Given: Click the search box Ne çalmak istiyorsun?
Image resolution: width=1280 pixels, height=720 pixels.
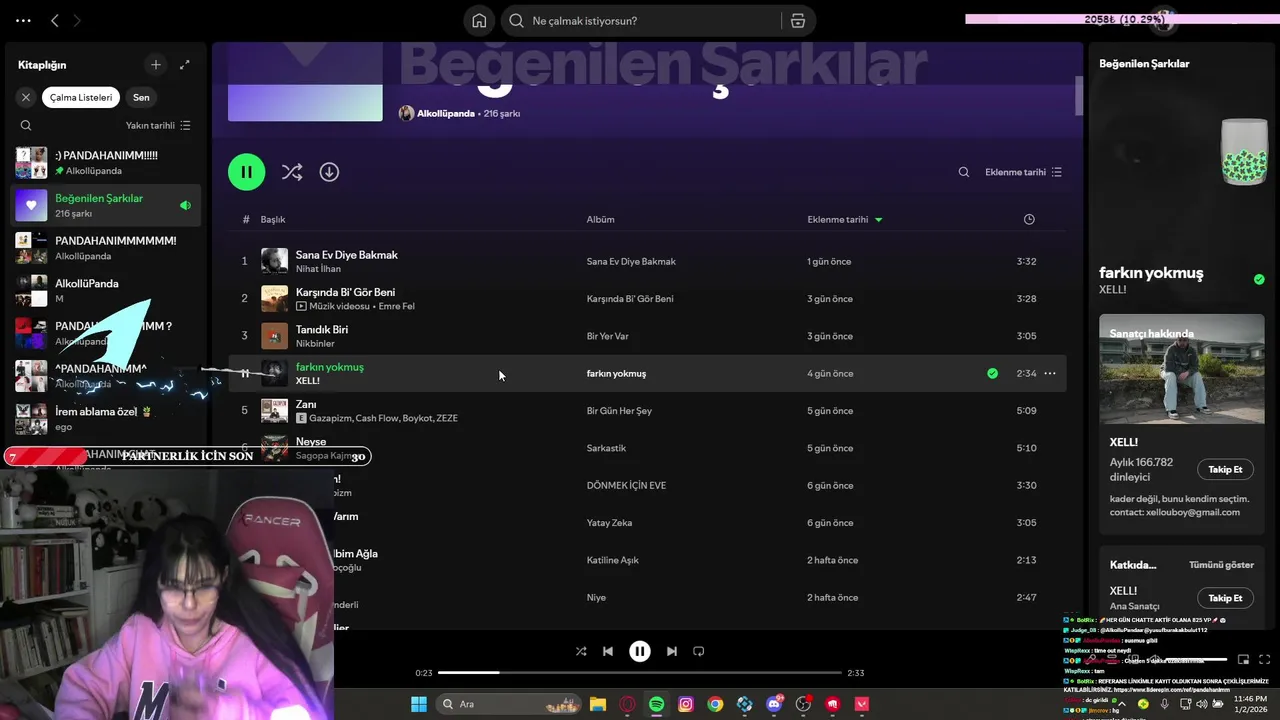Looking at the screenshot, I should 640,21.
